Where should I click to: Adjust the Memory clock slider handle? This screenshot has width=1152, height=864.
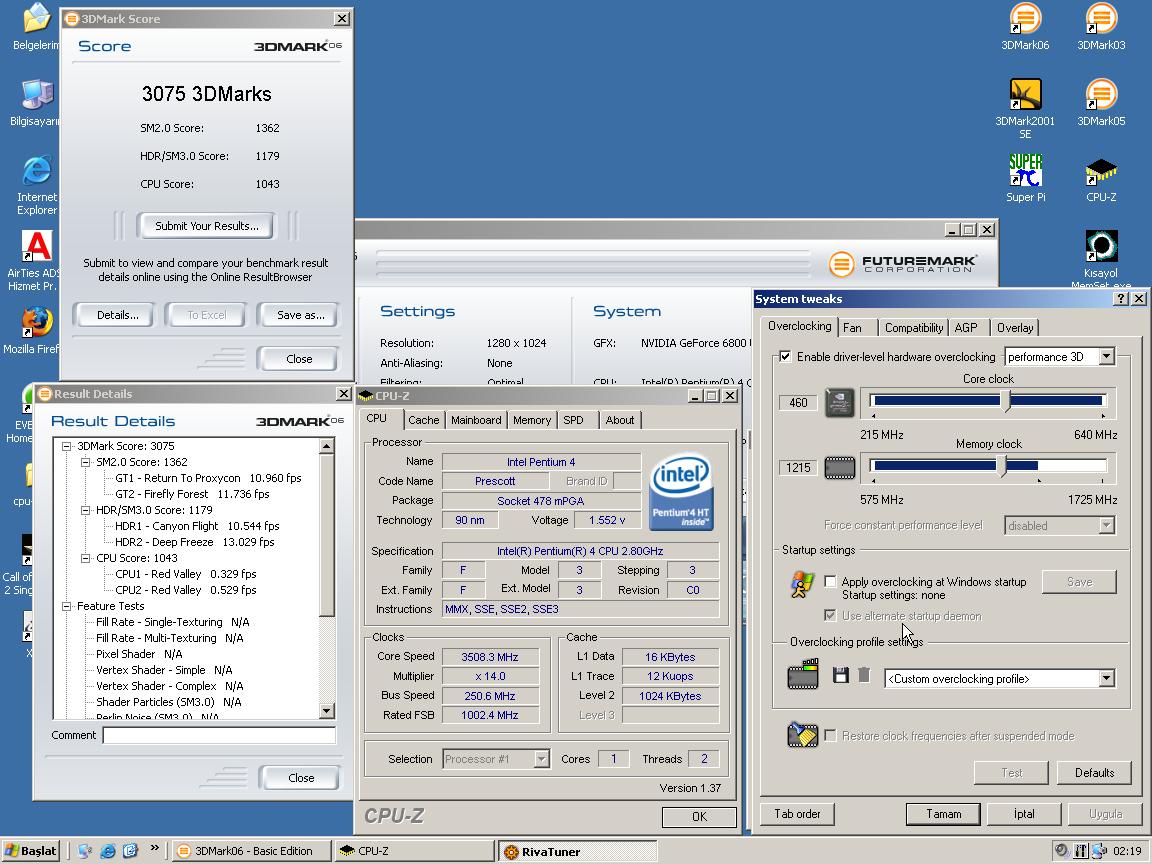click(x=1001, y=466)
